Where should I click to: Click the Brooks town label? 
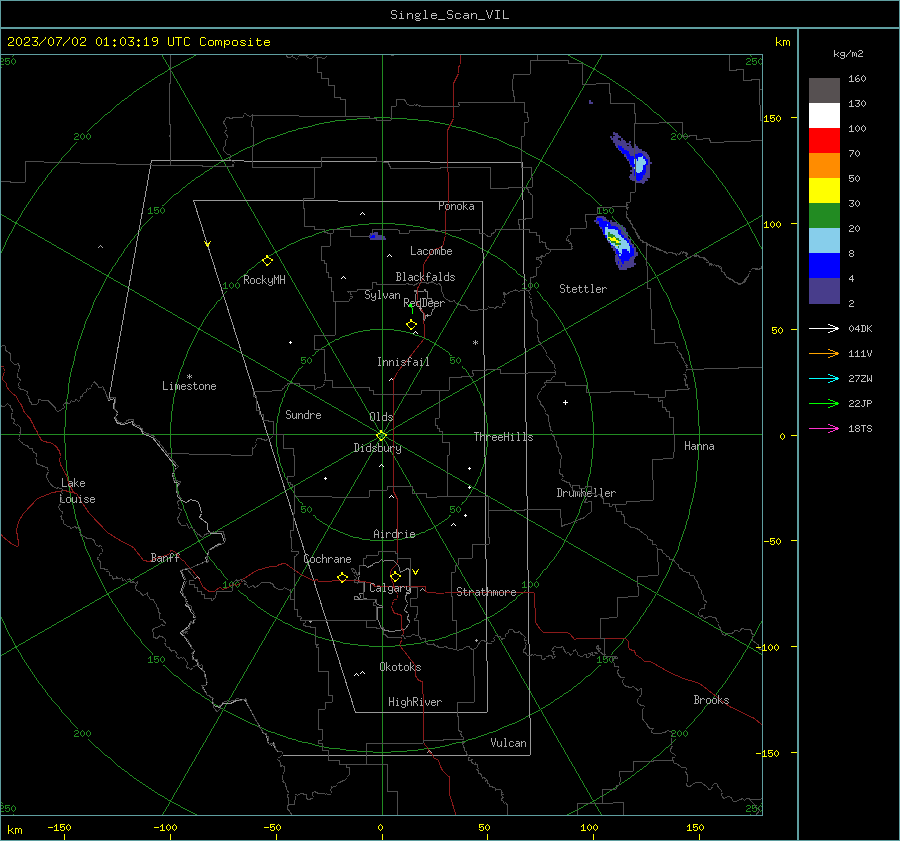(711, 700)
